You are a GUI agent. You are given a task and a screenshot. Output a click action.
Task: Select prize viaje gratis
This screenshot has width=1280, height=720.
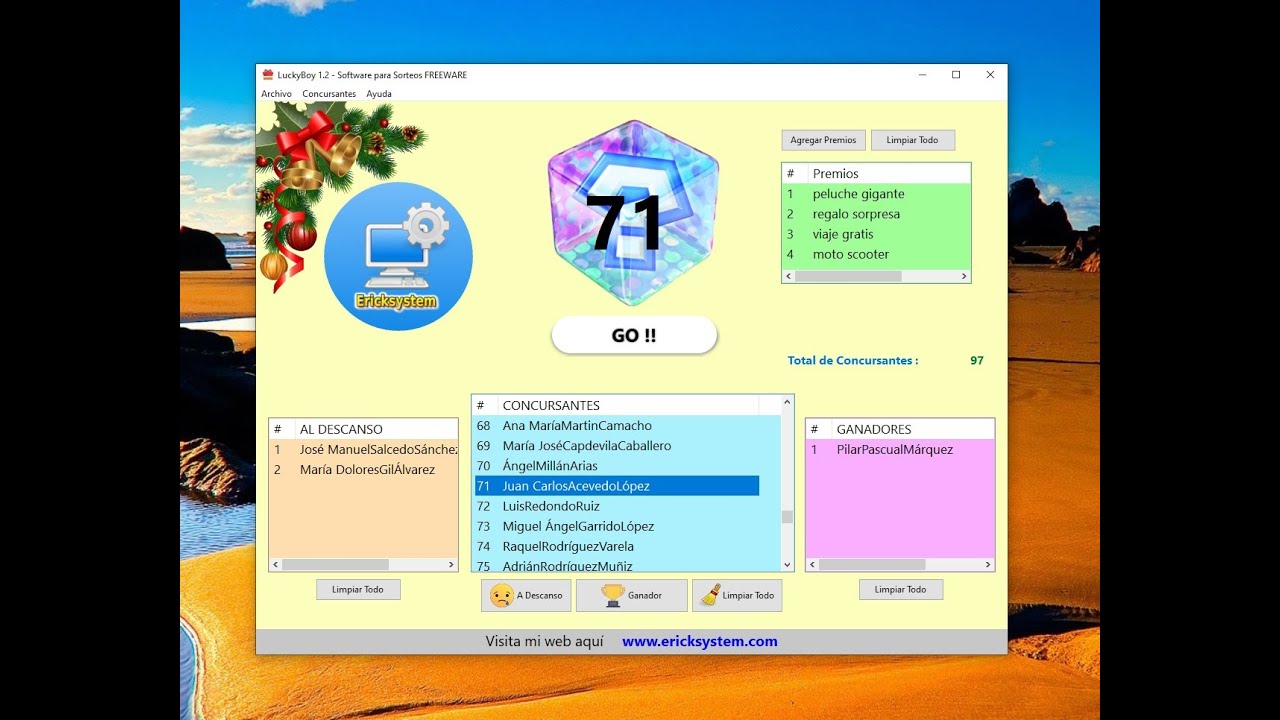point(876,234)
